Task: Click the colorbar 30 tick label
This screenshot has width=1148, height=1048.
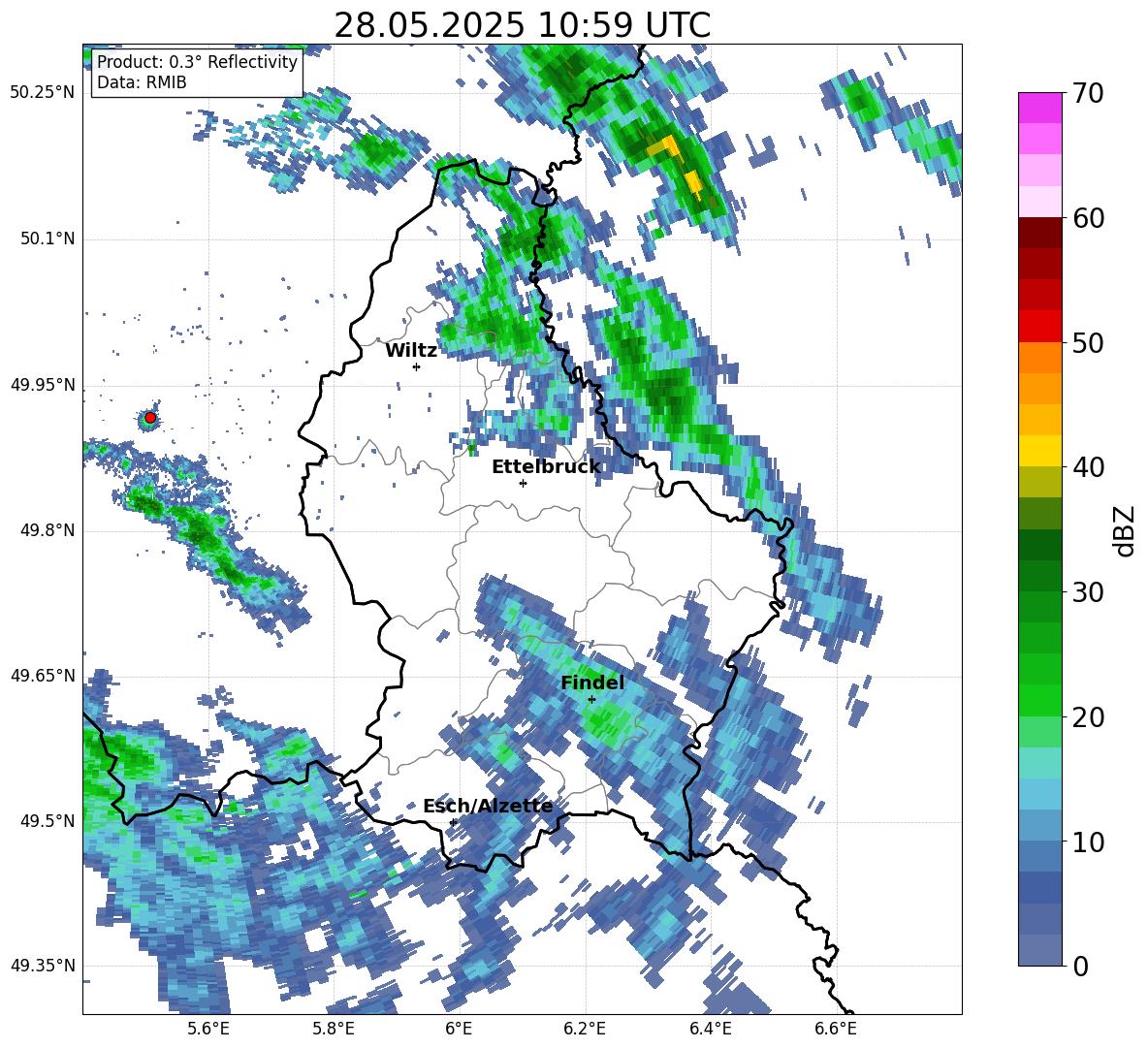Action: tap(1088, 592)
